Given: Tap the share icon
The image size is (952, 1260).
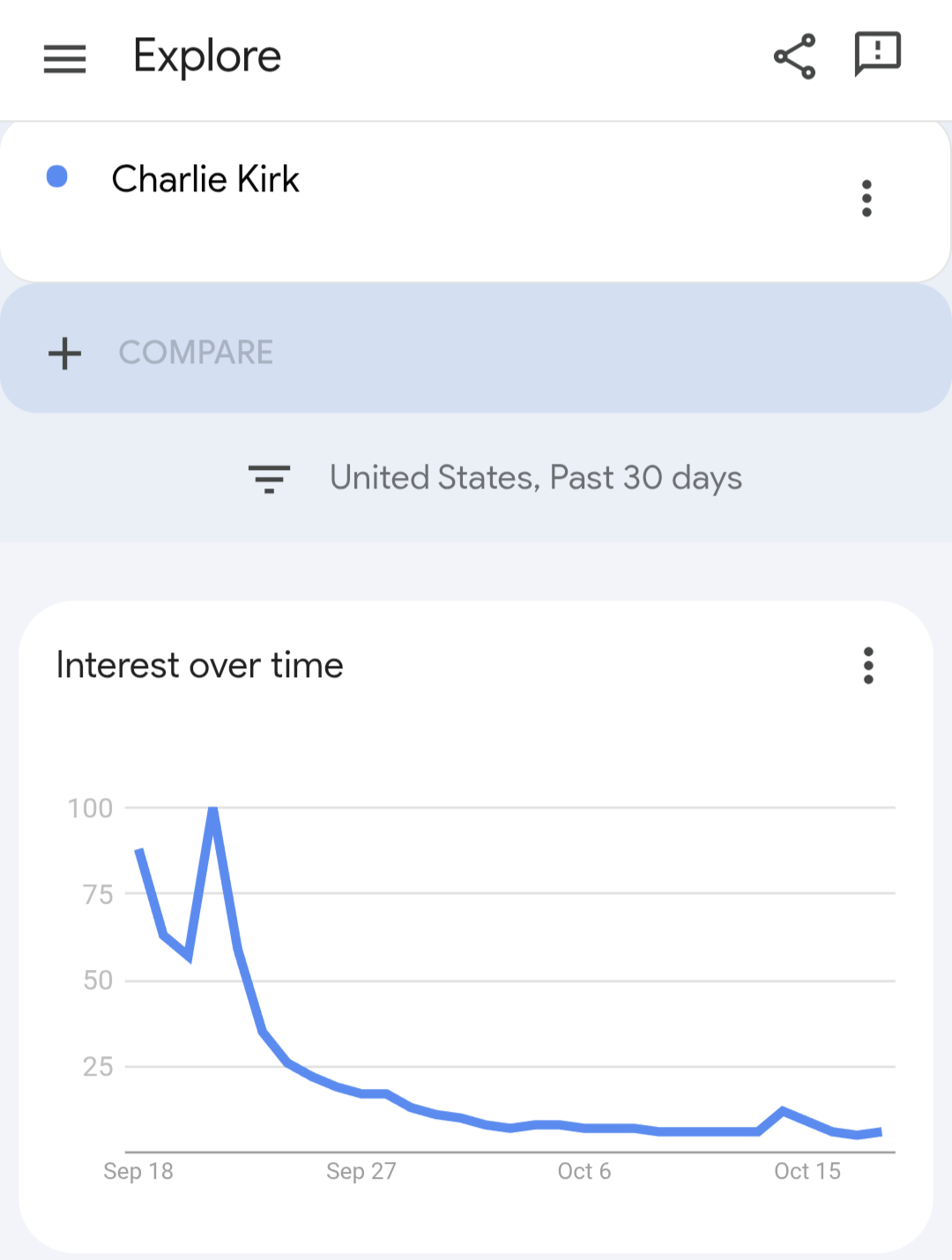Looking at the screenshot, I should [x=794, y=56].
